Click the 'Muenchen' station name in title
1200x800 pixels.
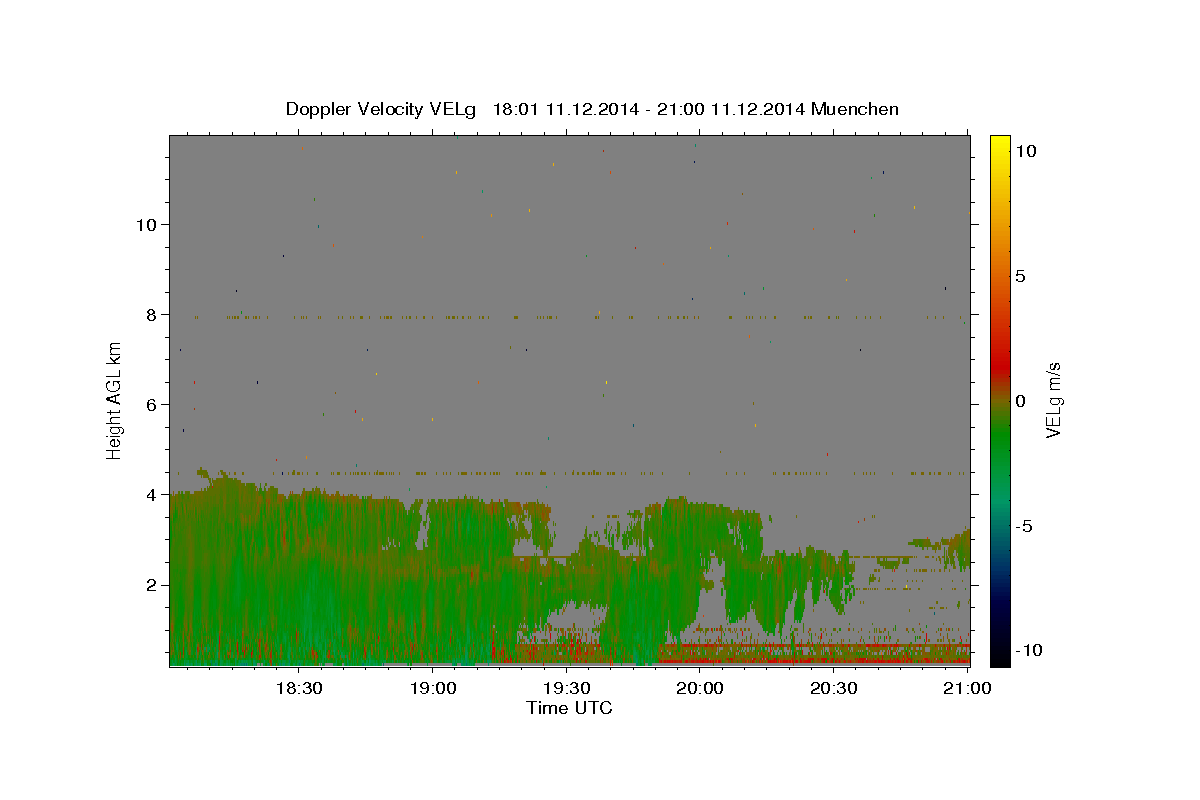coord(855,109)
